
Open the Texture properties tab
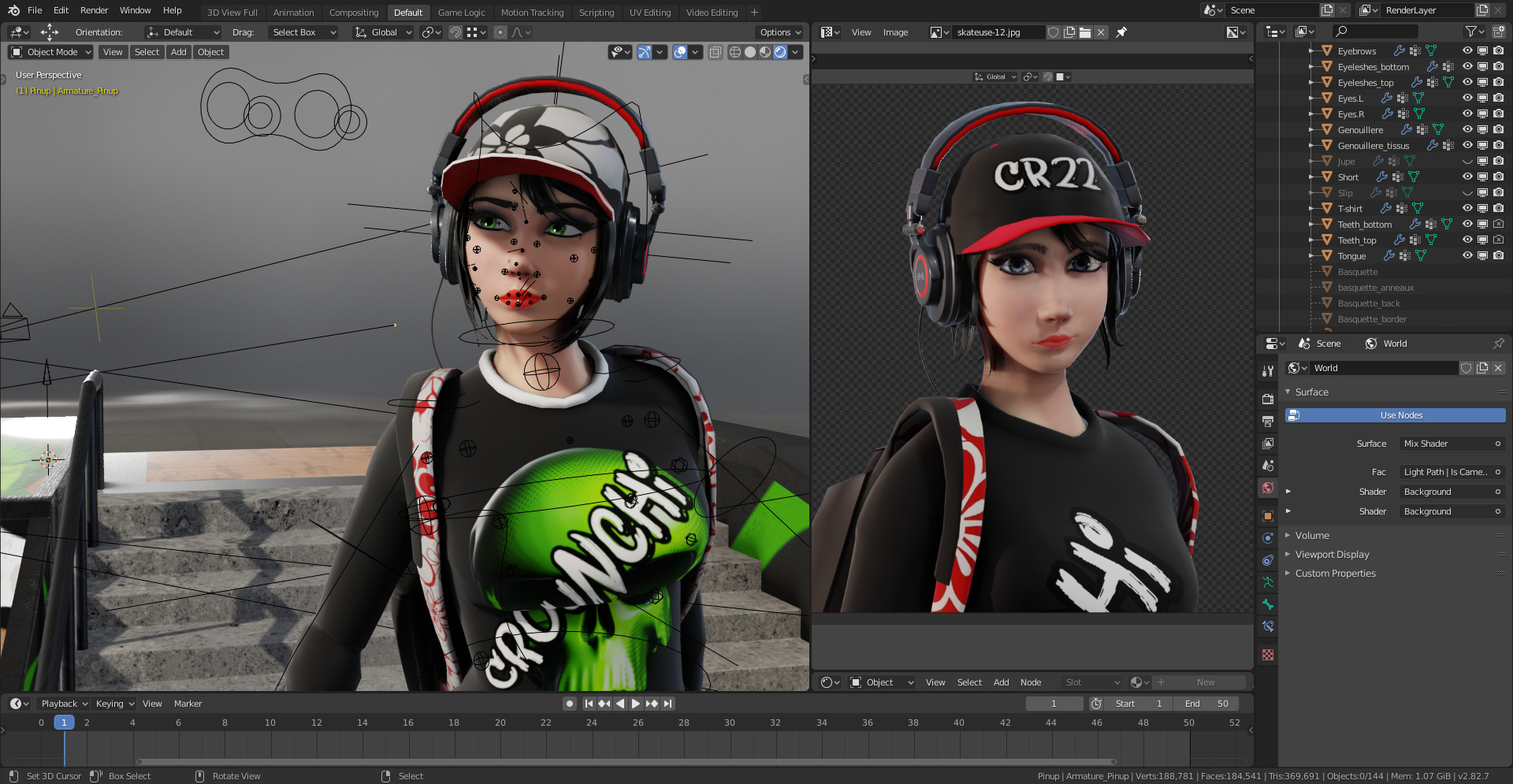(x=1267, y=655)
